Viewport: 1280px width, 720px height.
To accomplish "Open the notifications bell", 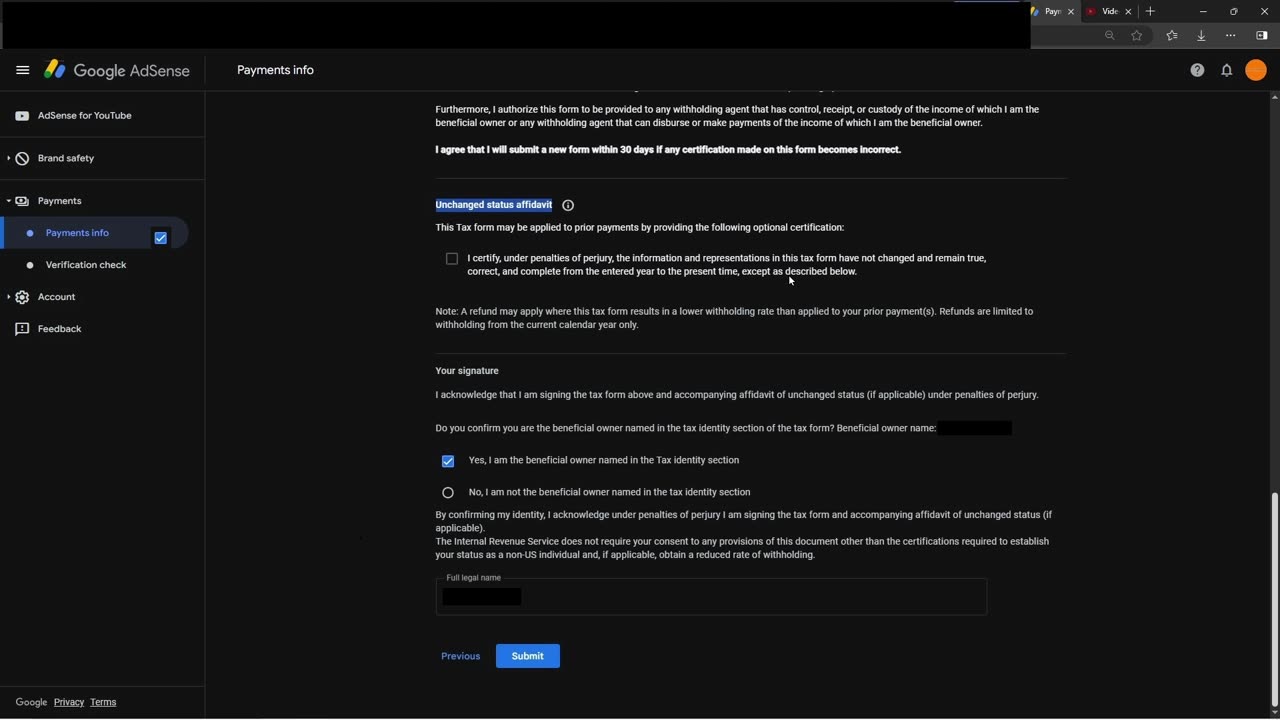I will point(1226,70).
